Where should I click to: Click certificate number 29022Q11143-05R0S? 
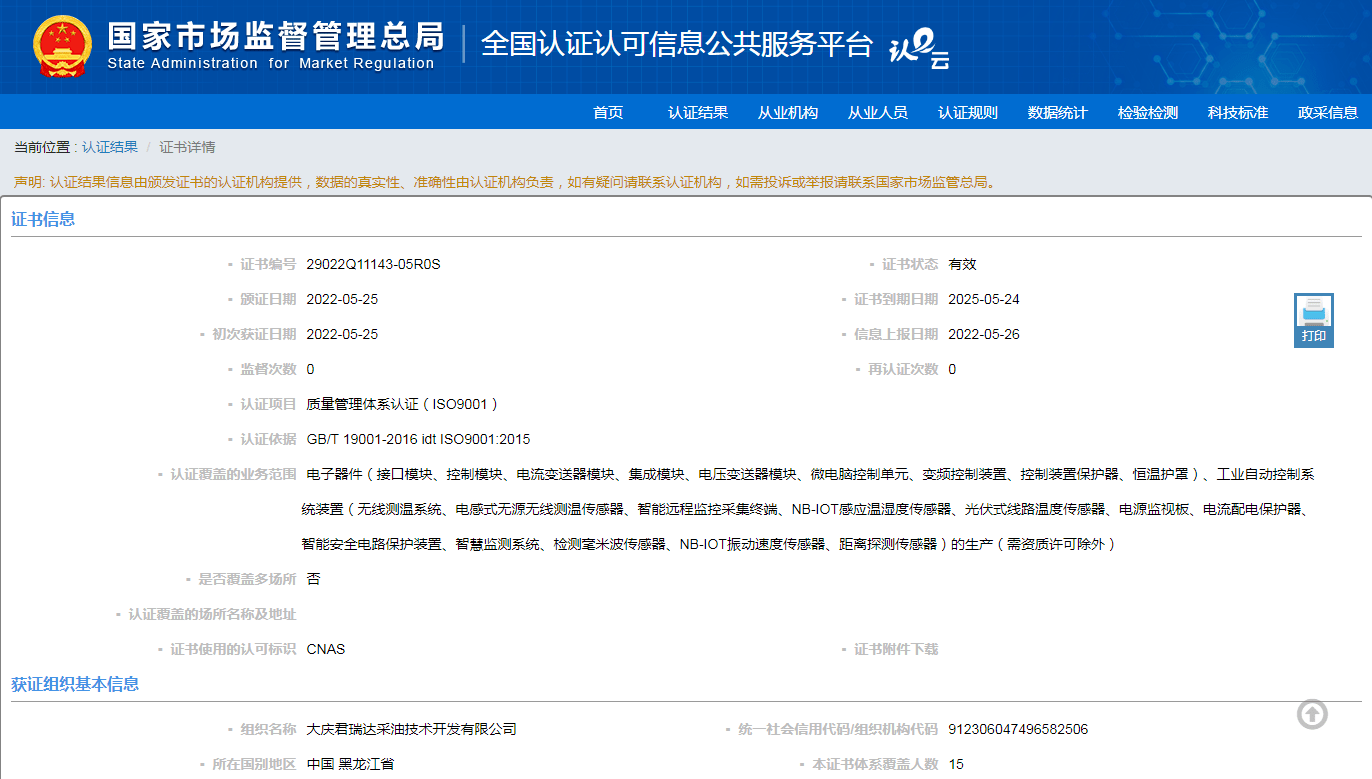[373, 264]
